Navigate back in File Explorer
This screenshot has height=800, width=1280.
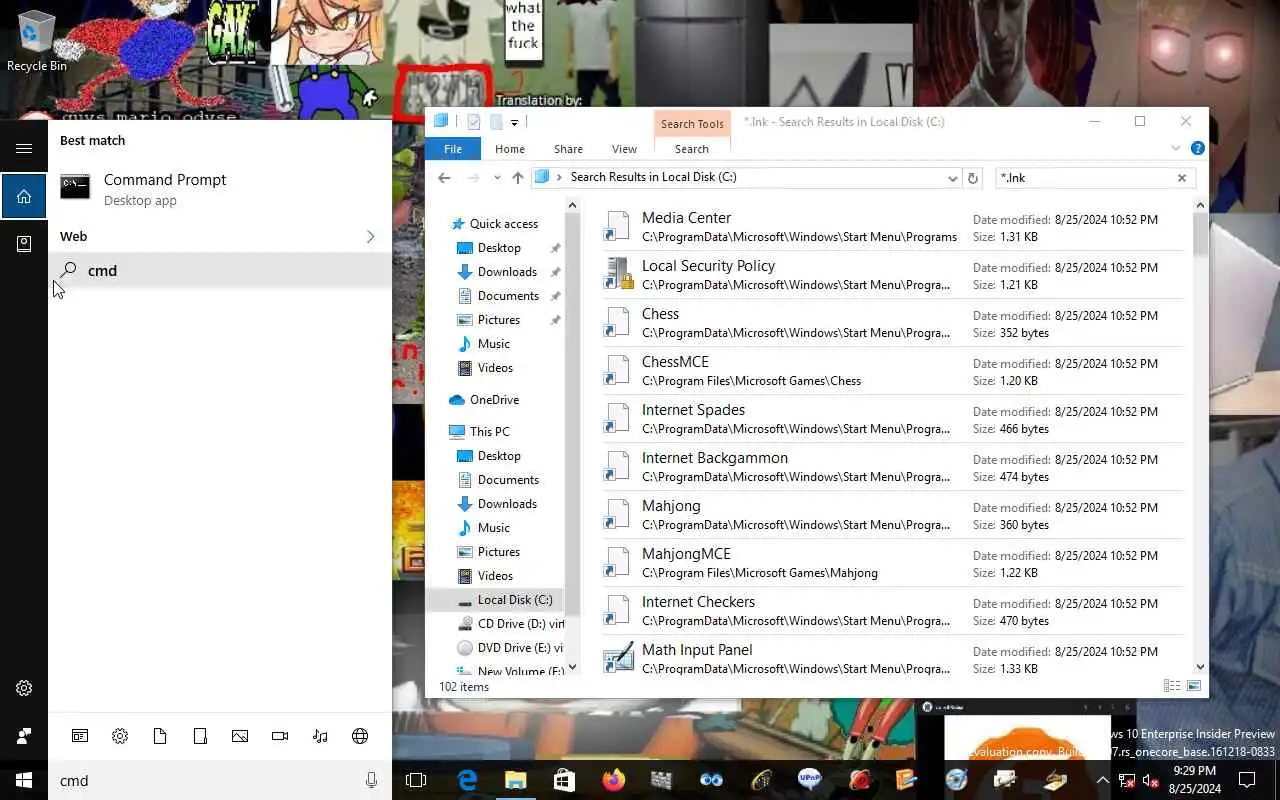click(444, 178)
